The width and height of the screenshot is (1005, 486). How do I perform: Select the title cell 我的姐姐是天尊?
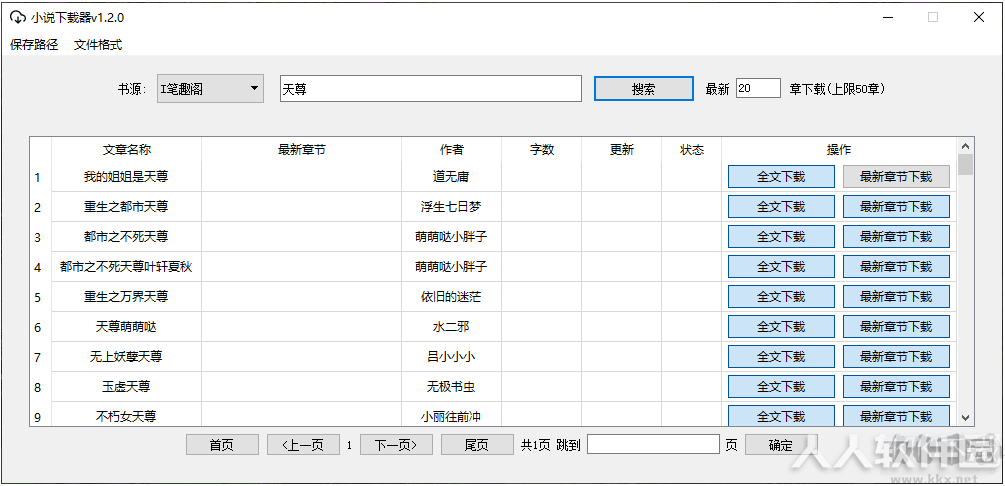[127, 176]
